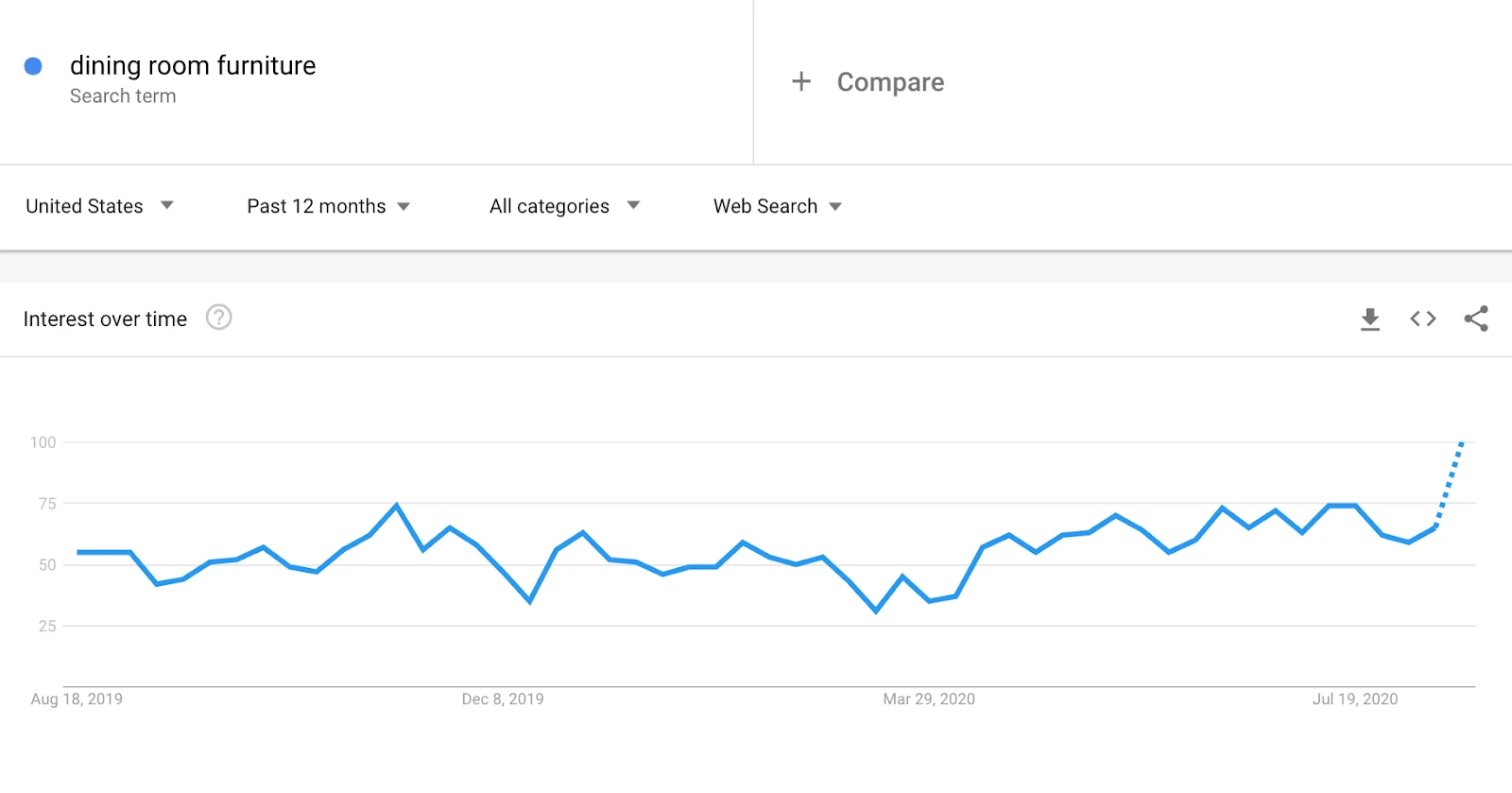Click the 100 value on the y-axis
Screen dimensions: 1512x793
[43, 442]
